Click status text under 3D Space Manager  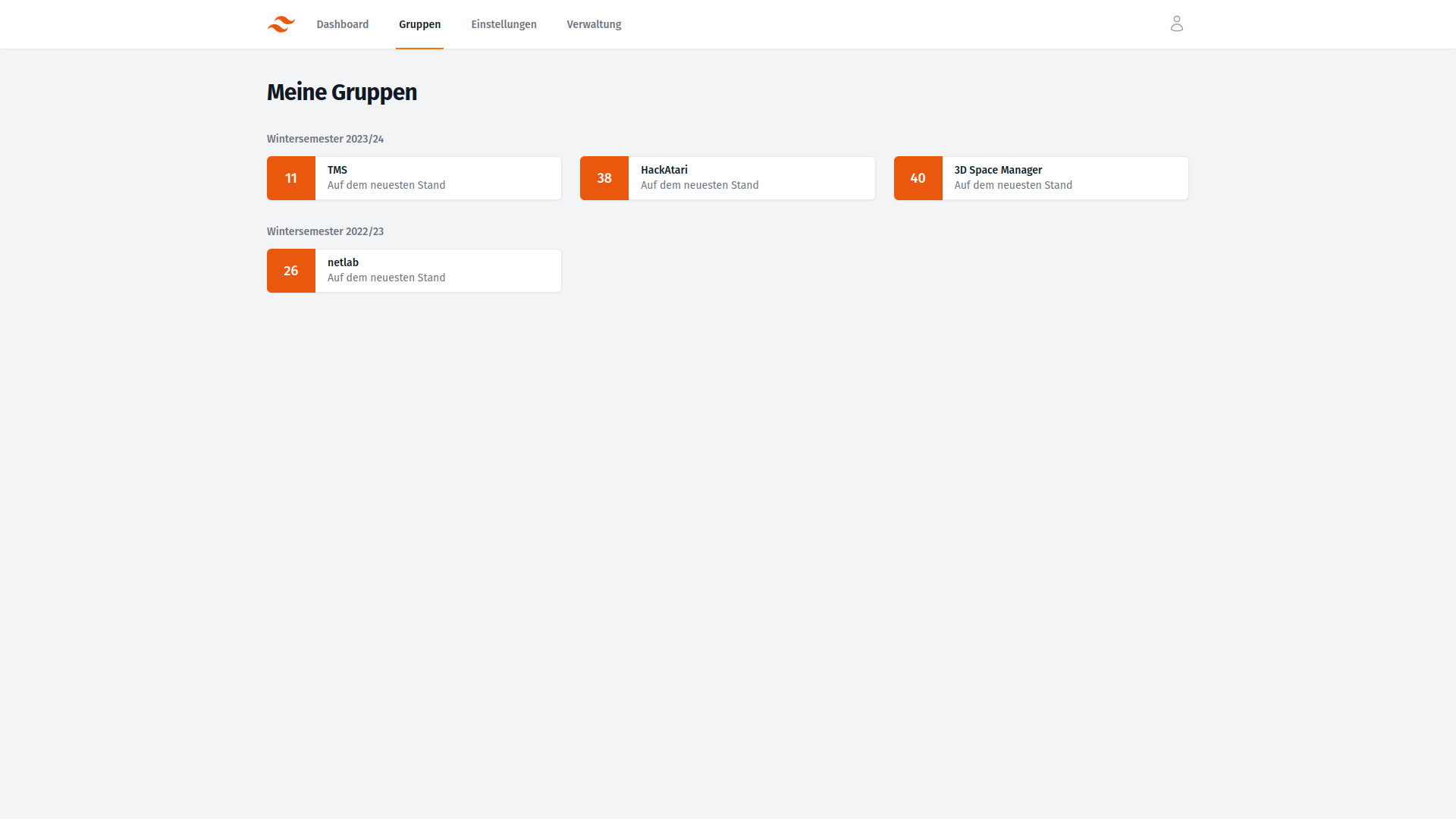1013,185
